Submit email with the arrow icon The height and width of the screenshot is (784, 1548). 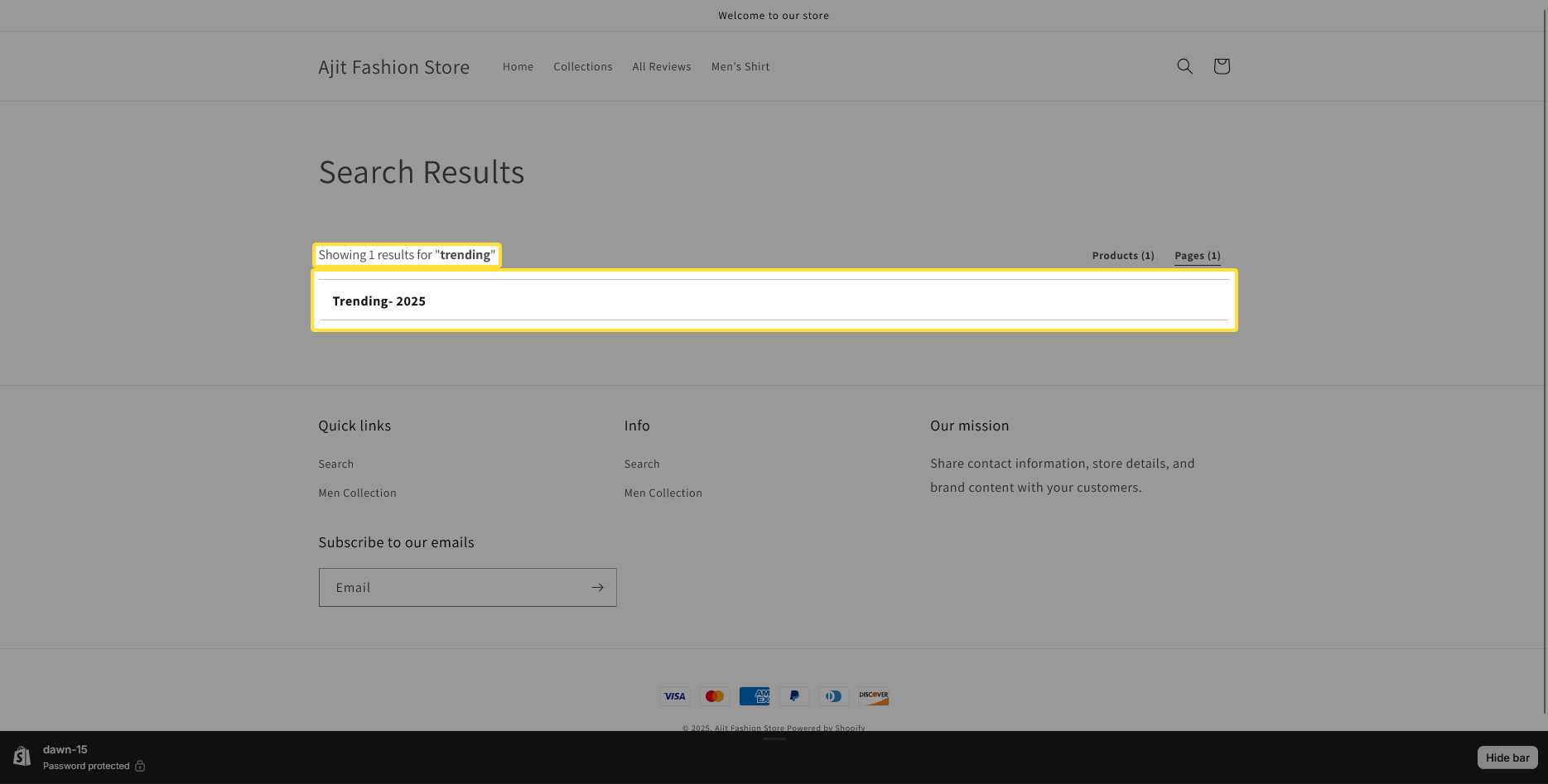coord(597,587)
